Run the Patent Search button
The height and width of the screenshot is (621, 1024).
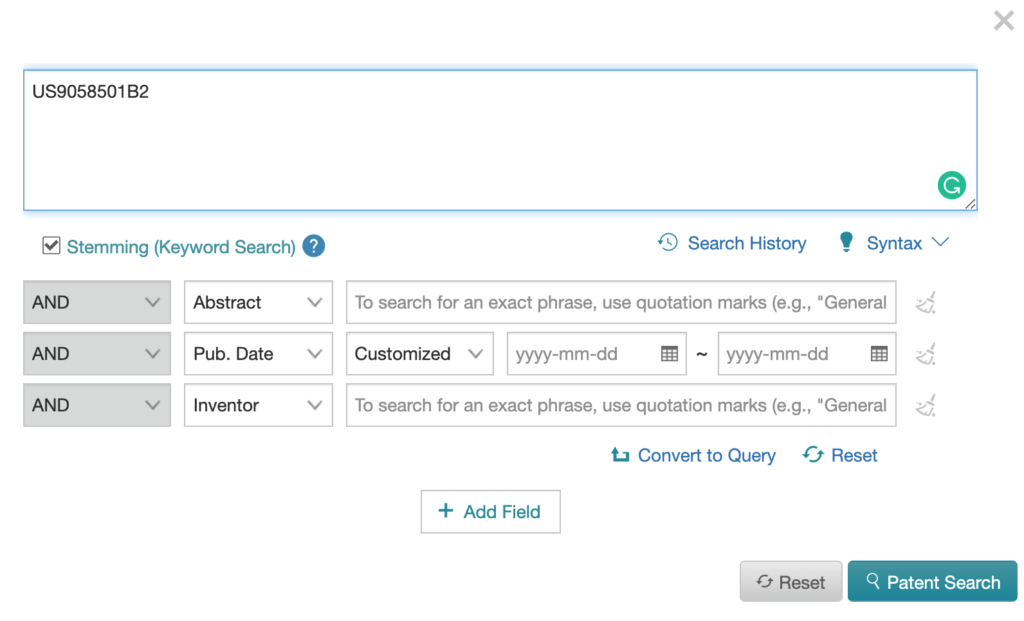[x=932, y=582]
